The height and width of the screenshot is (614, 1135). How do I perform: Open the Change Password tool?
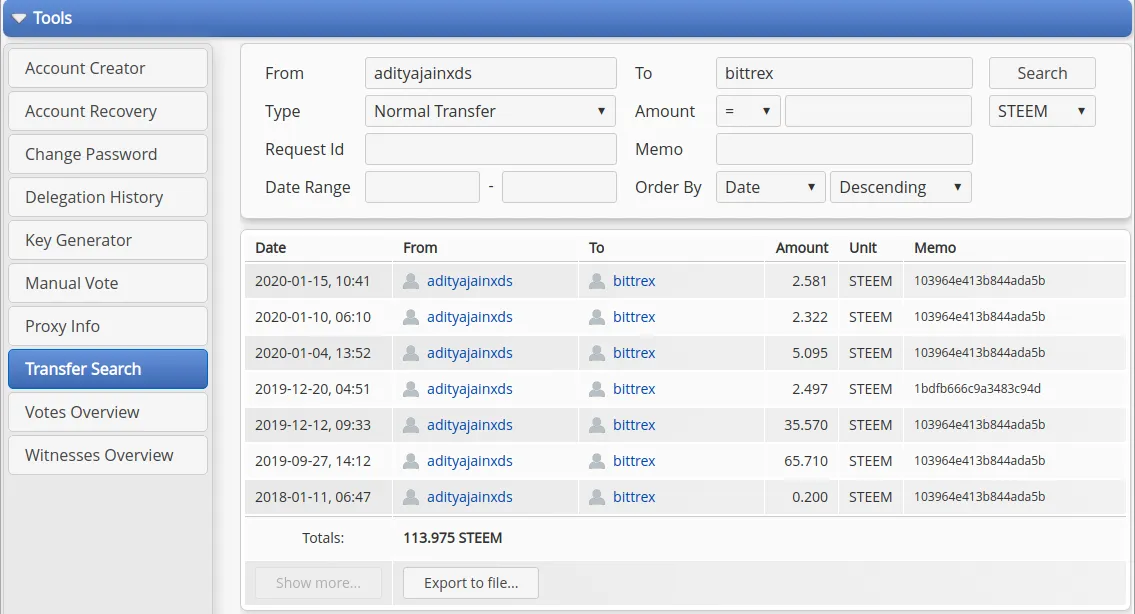[x=108, y=154]
